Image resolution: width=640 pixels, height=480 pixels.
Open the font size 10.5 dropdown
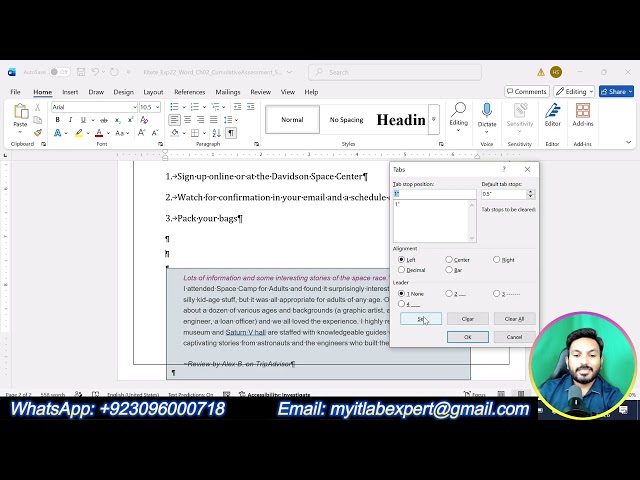pos(158,107)
